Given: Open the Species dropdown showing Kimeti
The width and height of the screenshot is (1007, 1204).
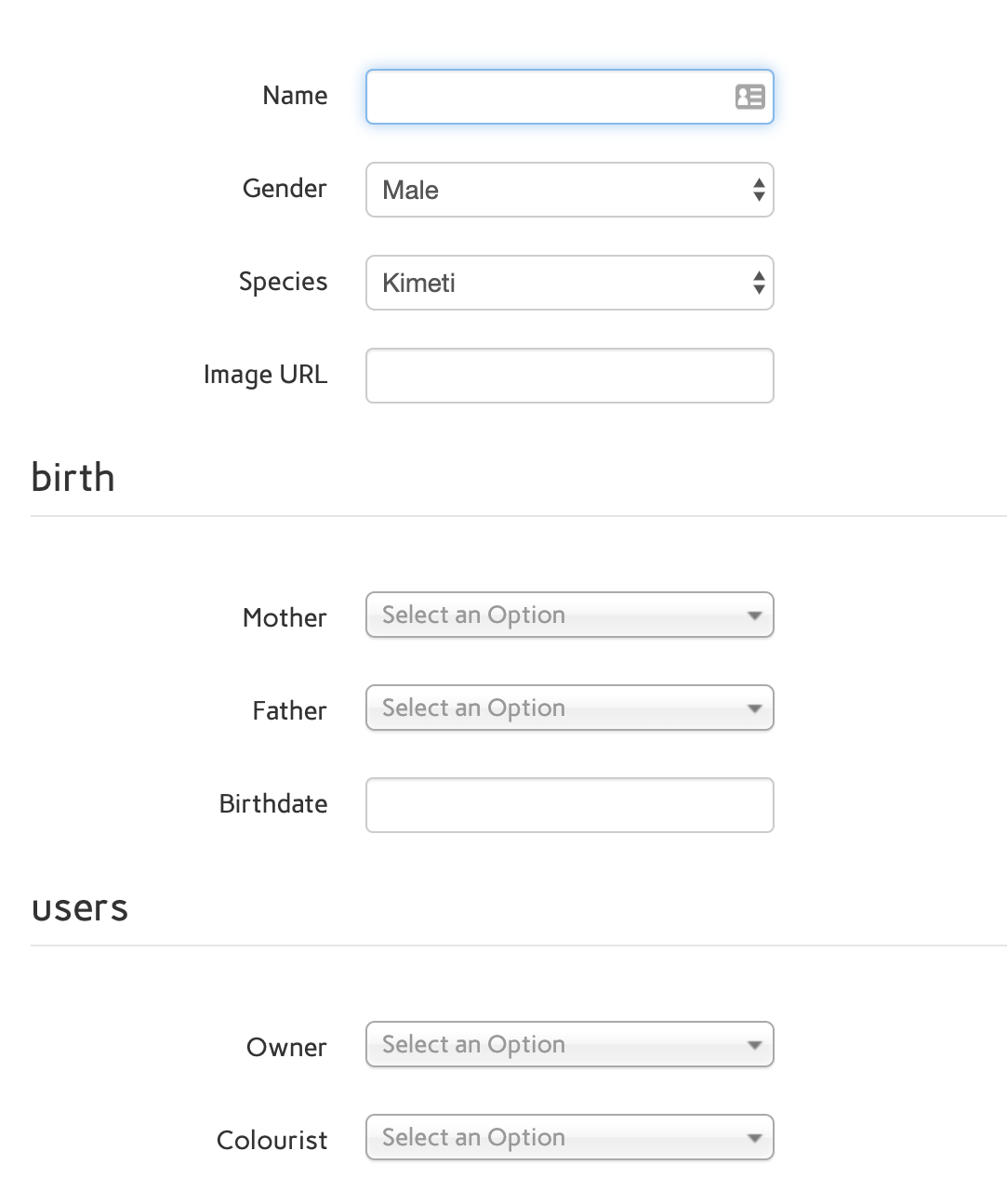Looking at the screenshot, I should 569,283.
